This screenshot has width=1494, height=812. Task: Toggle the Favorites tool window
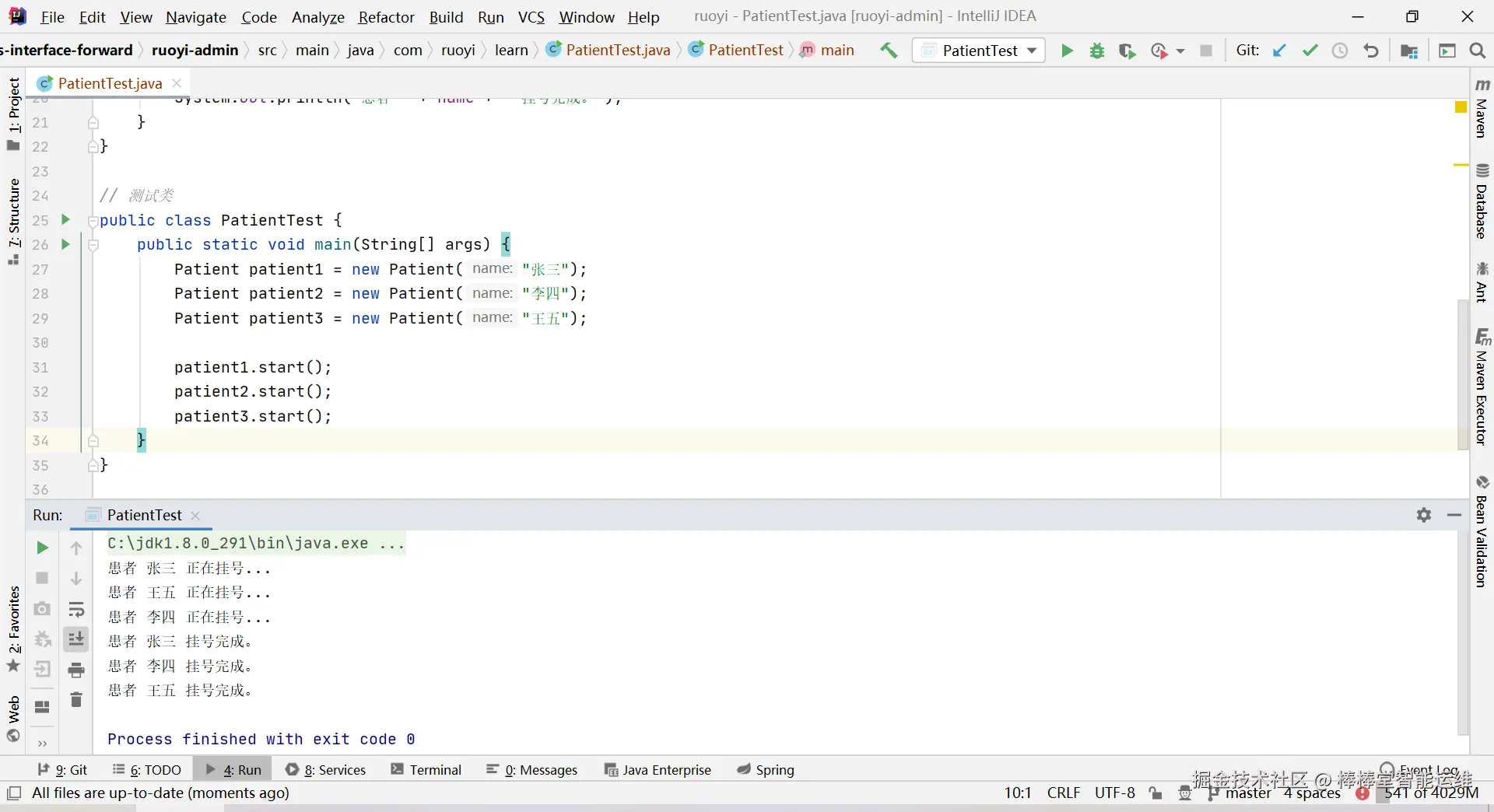tap(13, 628)
